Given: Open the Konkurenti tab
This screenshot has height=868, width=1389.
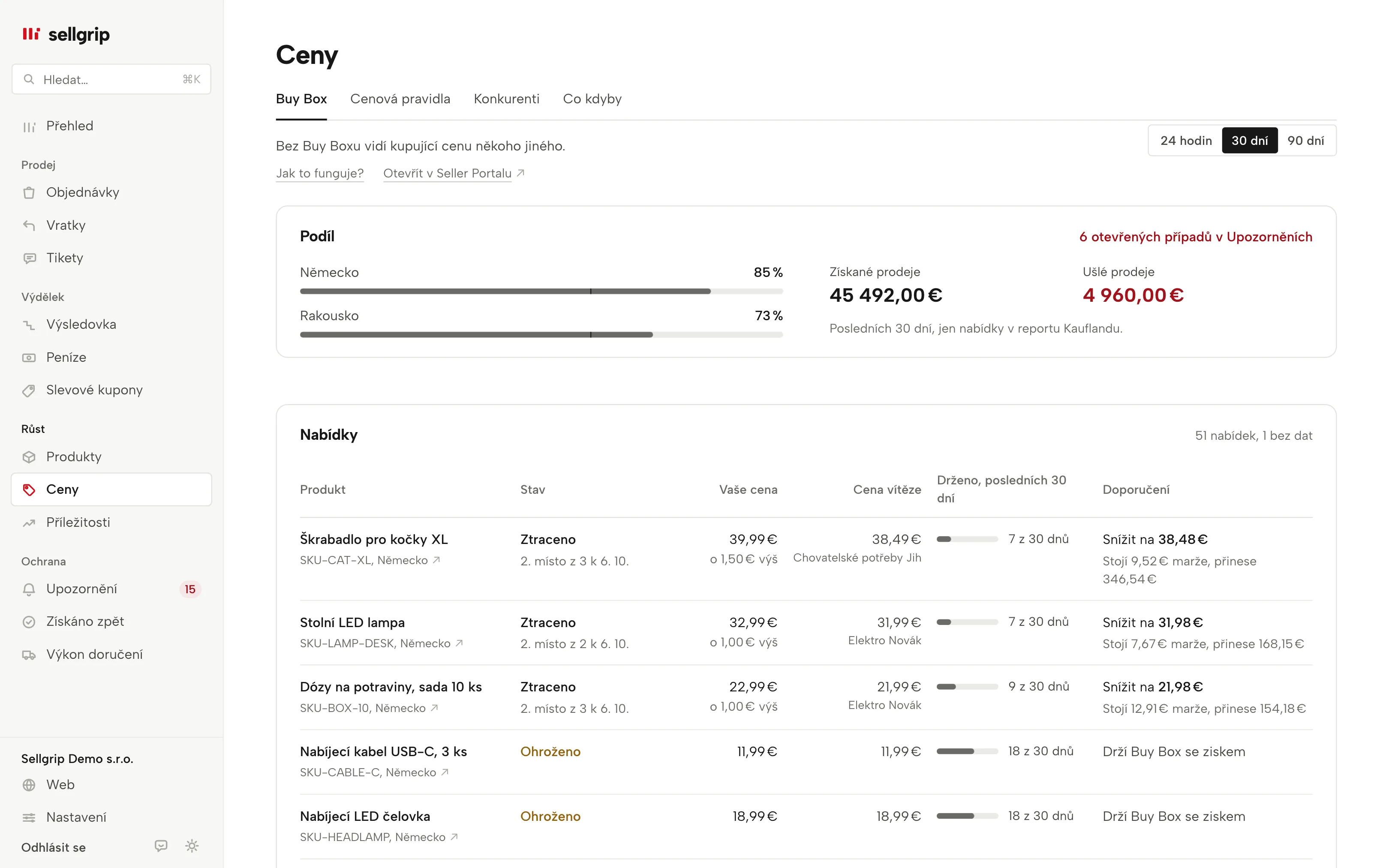Looking at the screenshot, I should click(x=506, y=99).
